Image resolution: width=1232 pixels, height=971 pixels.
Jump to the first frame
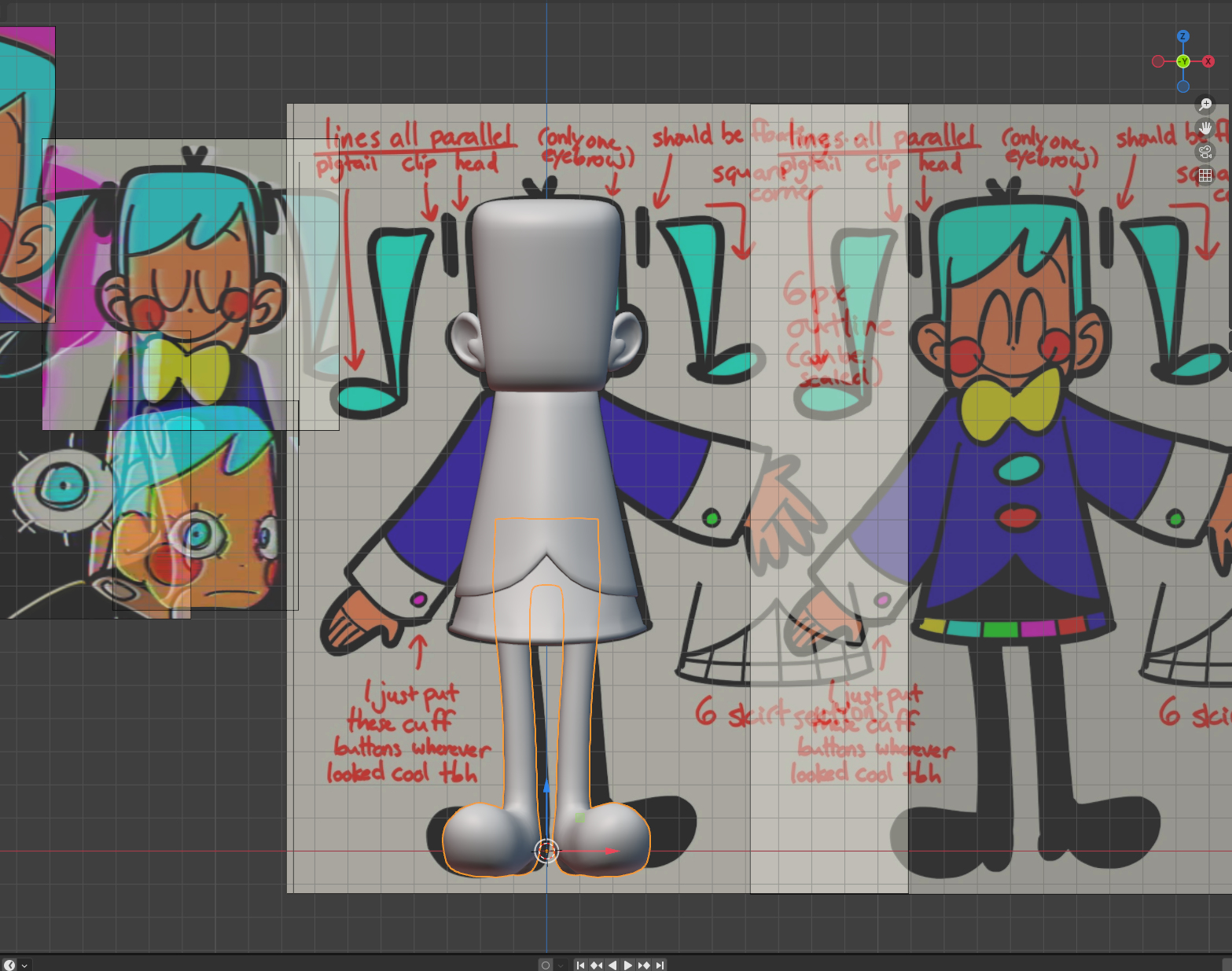pos(580,965)
